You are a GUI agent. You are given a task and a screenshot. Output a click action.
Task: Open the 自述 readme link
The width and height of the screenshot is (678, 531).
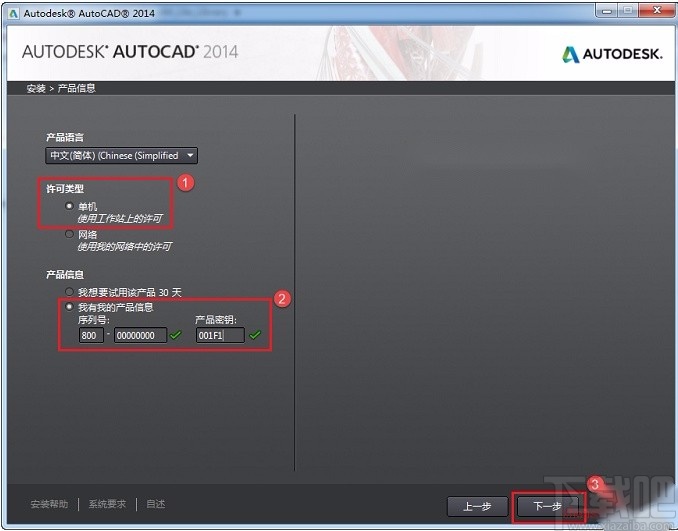(x=156, y=504)
